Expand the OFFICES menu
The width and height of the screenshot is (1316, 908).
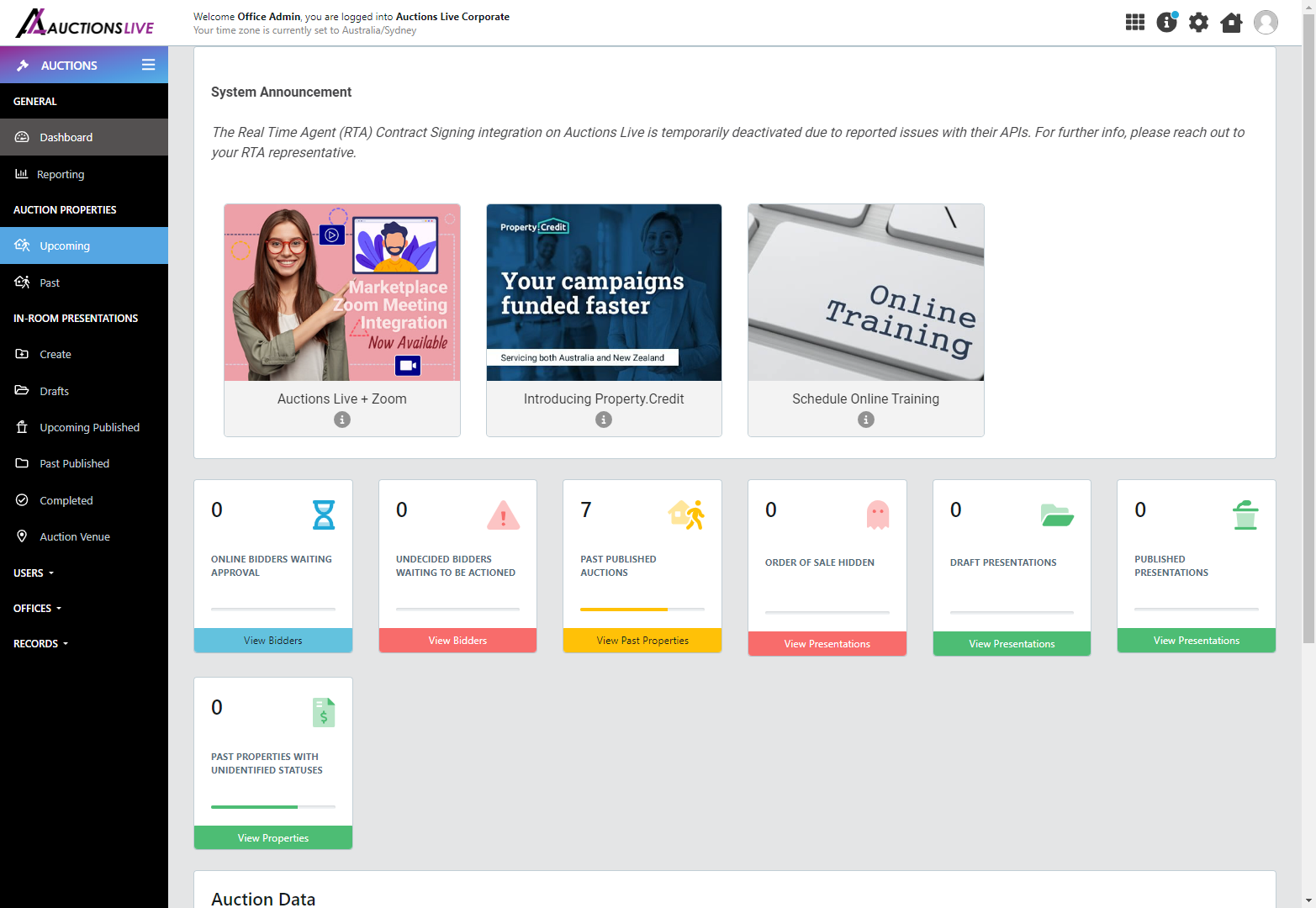[x=38, y=608]
